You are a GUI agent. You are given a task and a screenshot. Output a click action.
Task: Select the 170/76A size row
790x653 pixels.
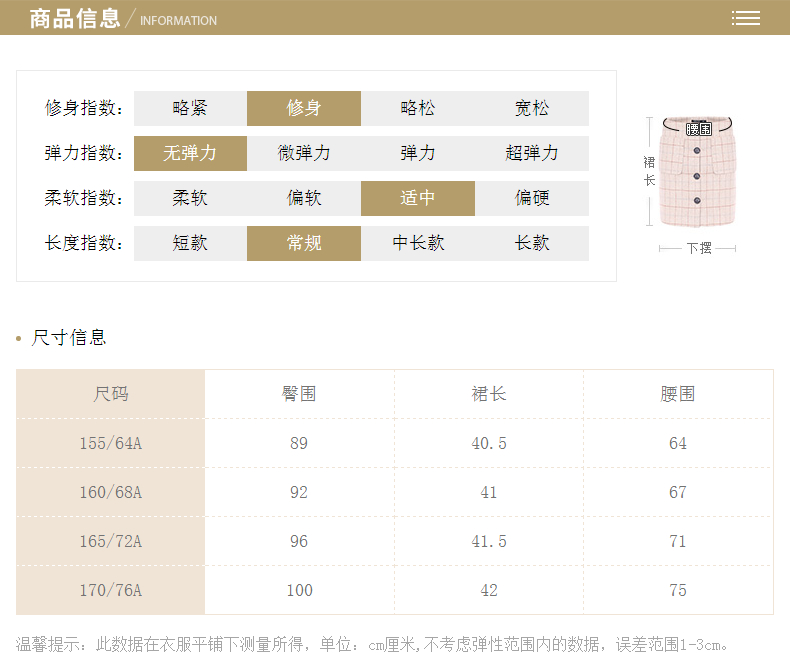111,590
